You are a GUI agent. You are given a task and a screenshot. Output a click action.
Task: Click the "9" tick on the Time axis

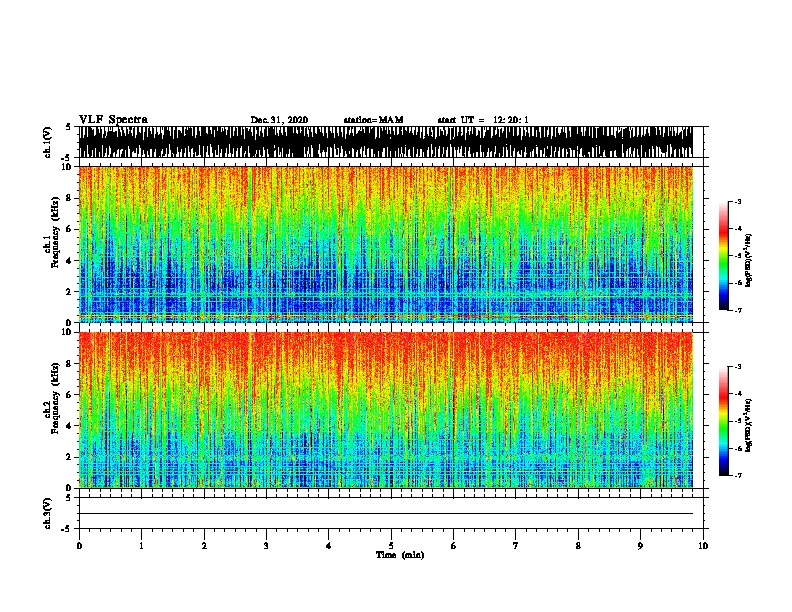point(640,546)
